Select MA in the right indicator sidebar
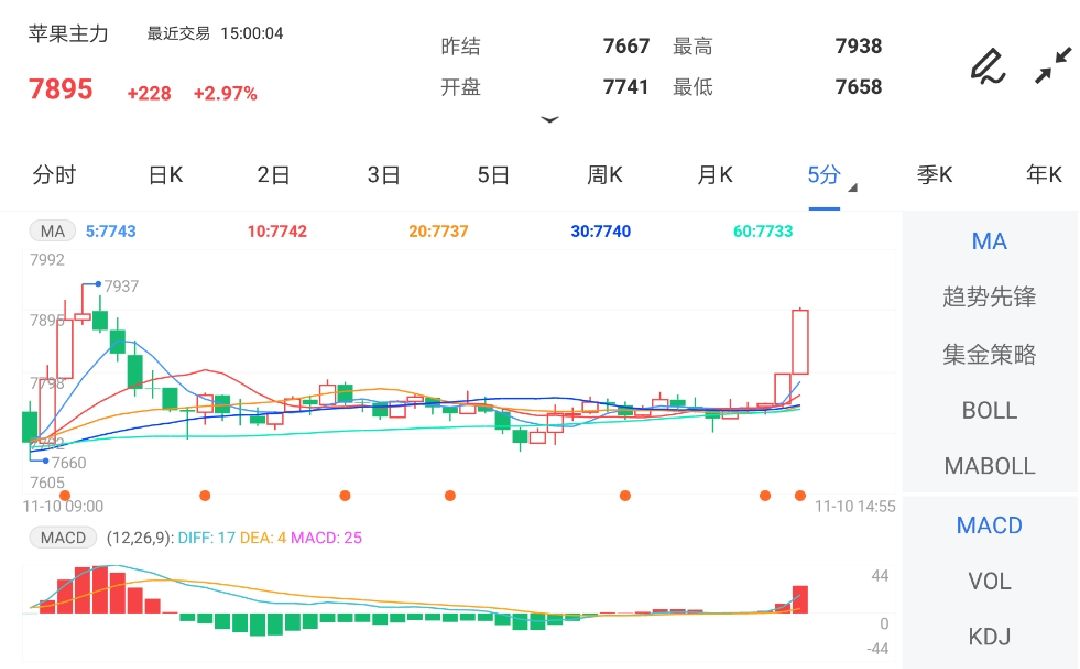The width and height of the screenshot is (1080, 669). 988,241
